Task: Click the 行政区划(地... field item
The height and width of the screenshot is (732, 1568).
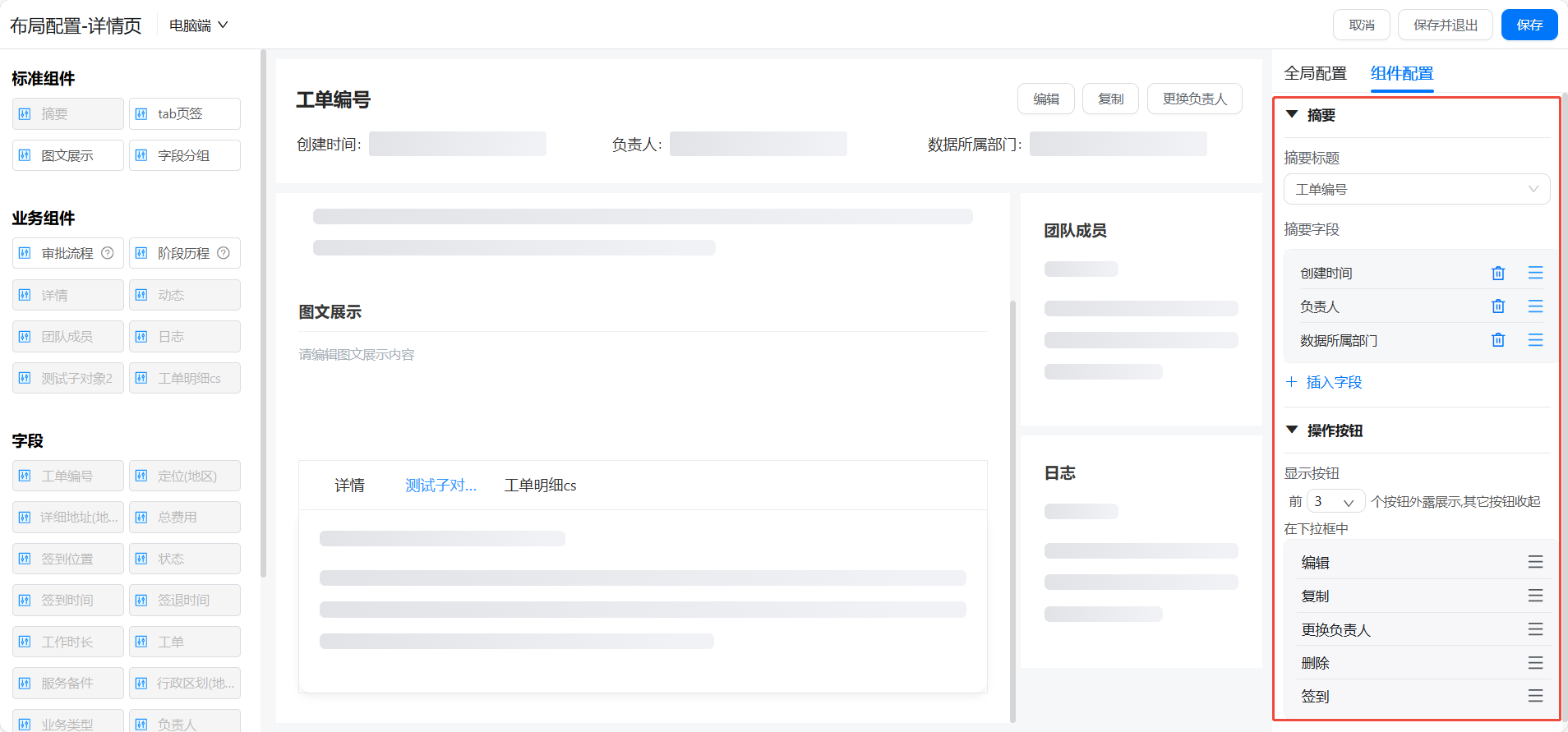Action: pos(185,684)
